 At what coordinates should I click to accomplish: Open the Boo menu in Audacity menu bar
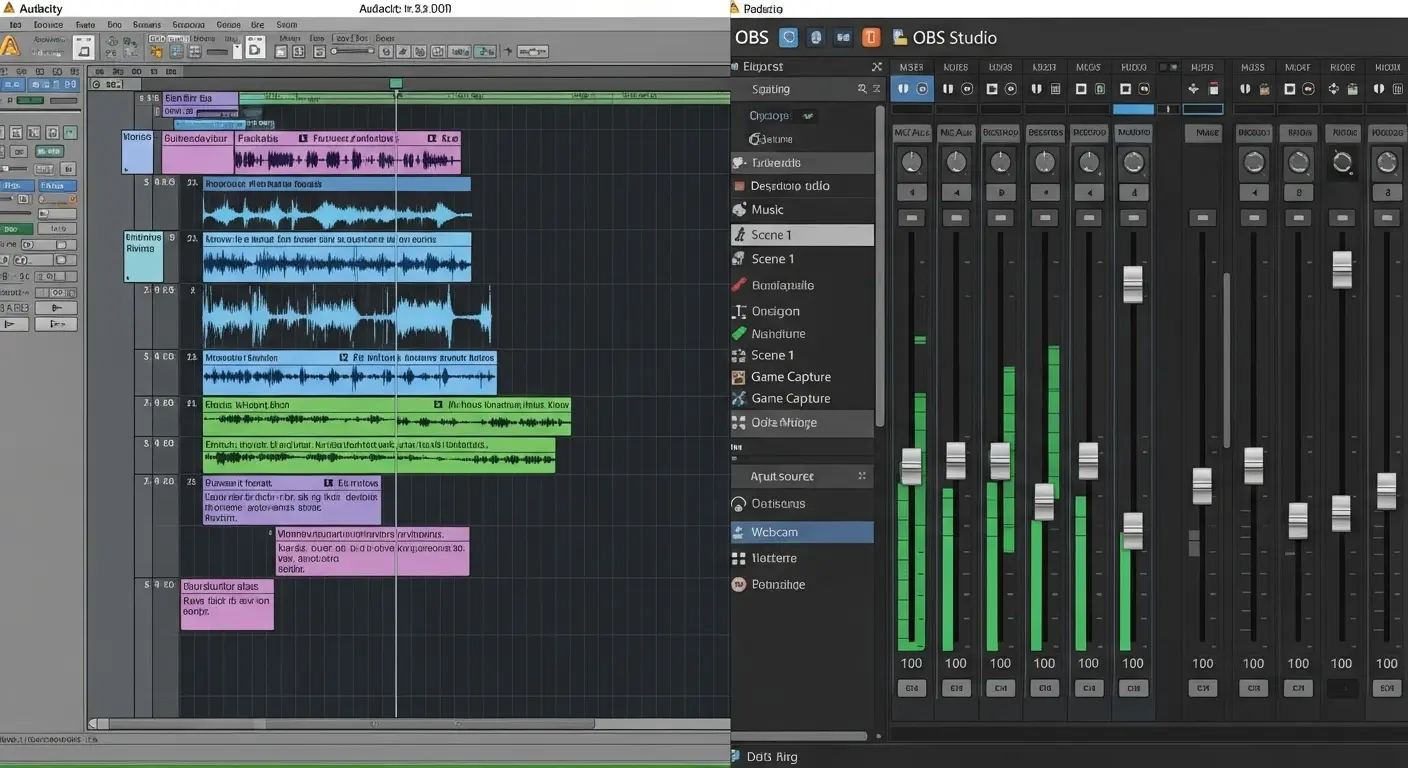(114, 24)
